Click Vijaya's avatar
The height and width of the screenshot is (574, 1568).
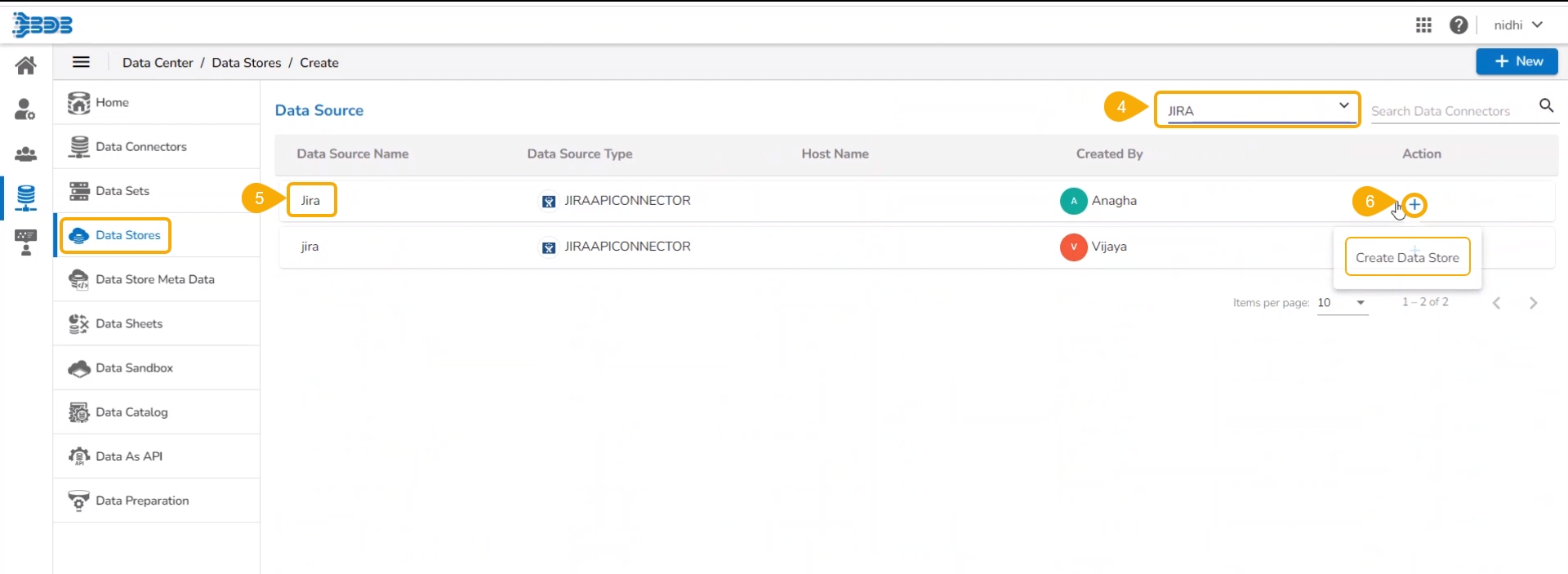pos(1073,247)
